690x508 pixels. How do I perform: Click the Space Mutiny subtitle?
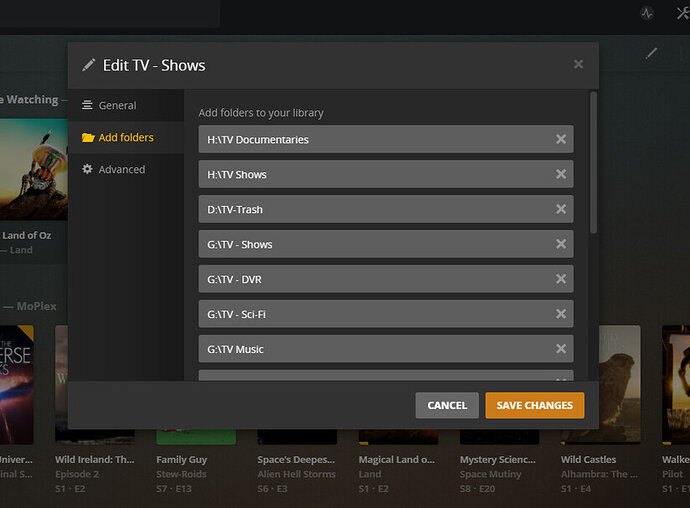pos(490,474)
